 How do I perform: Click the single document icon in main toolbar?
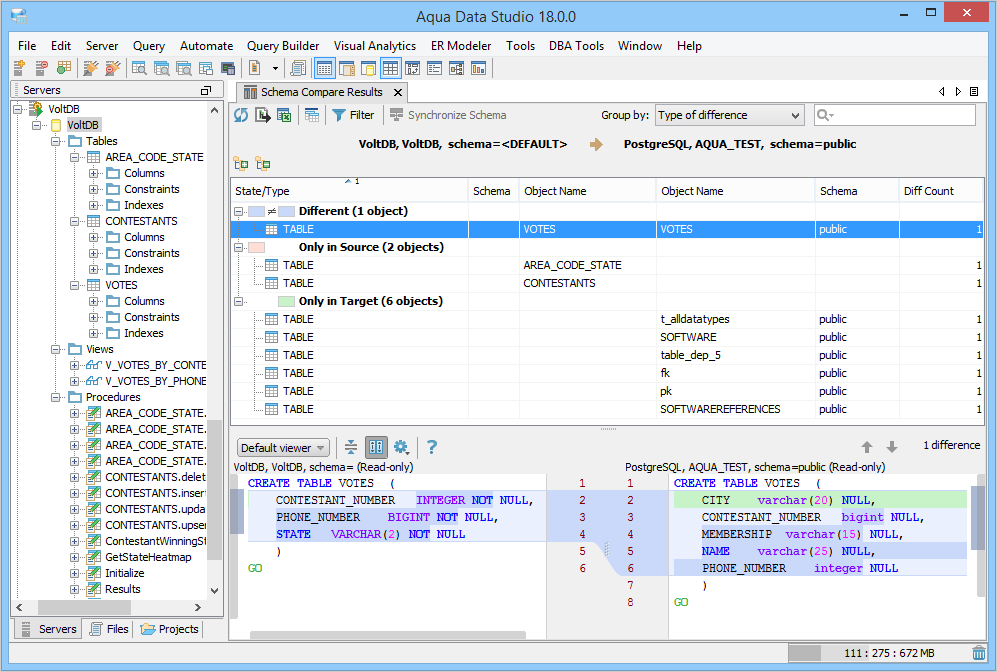pos(254,68)
